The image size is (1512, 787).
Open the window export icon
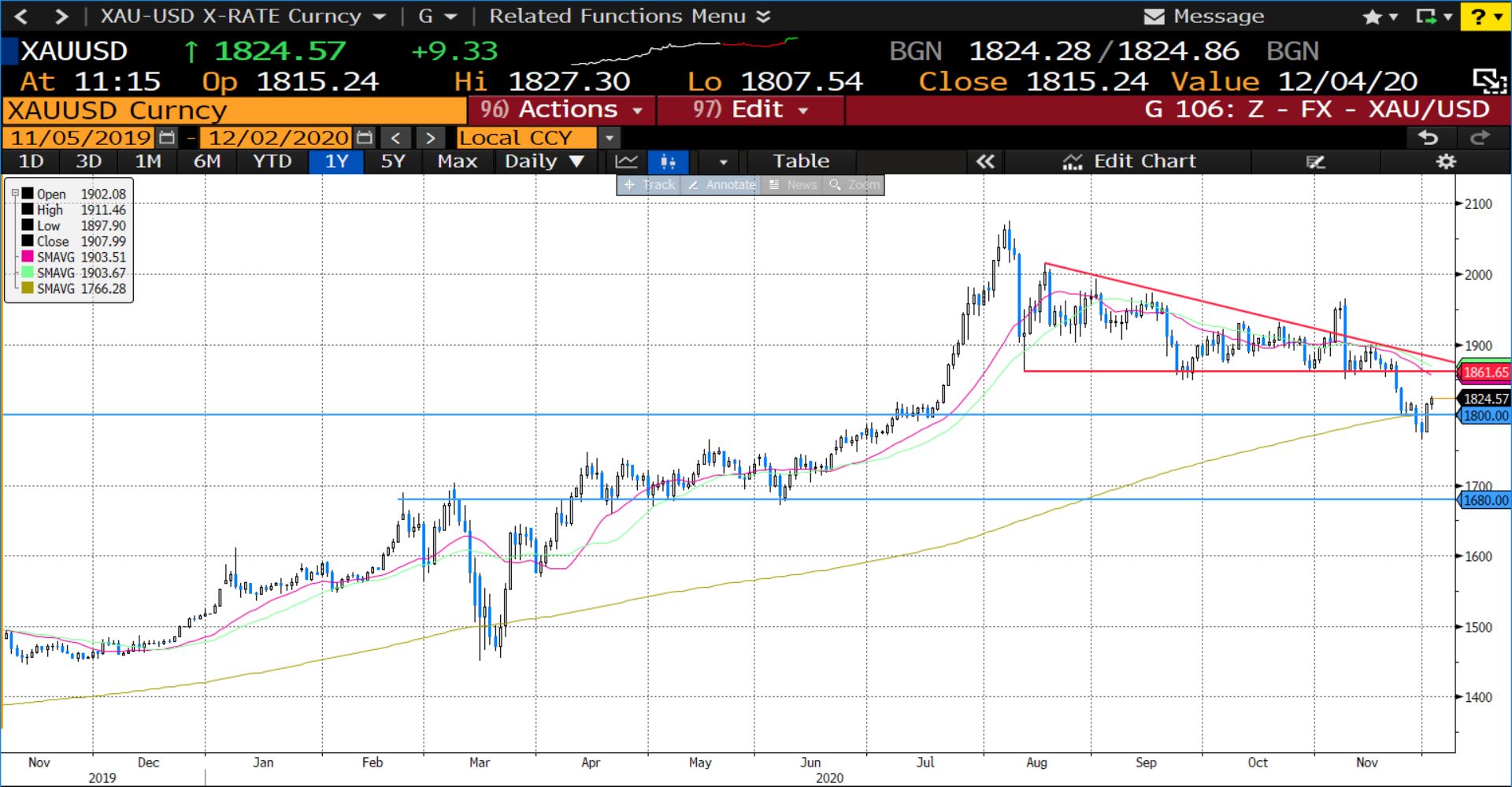1425,17
